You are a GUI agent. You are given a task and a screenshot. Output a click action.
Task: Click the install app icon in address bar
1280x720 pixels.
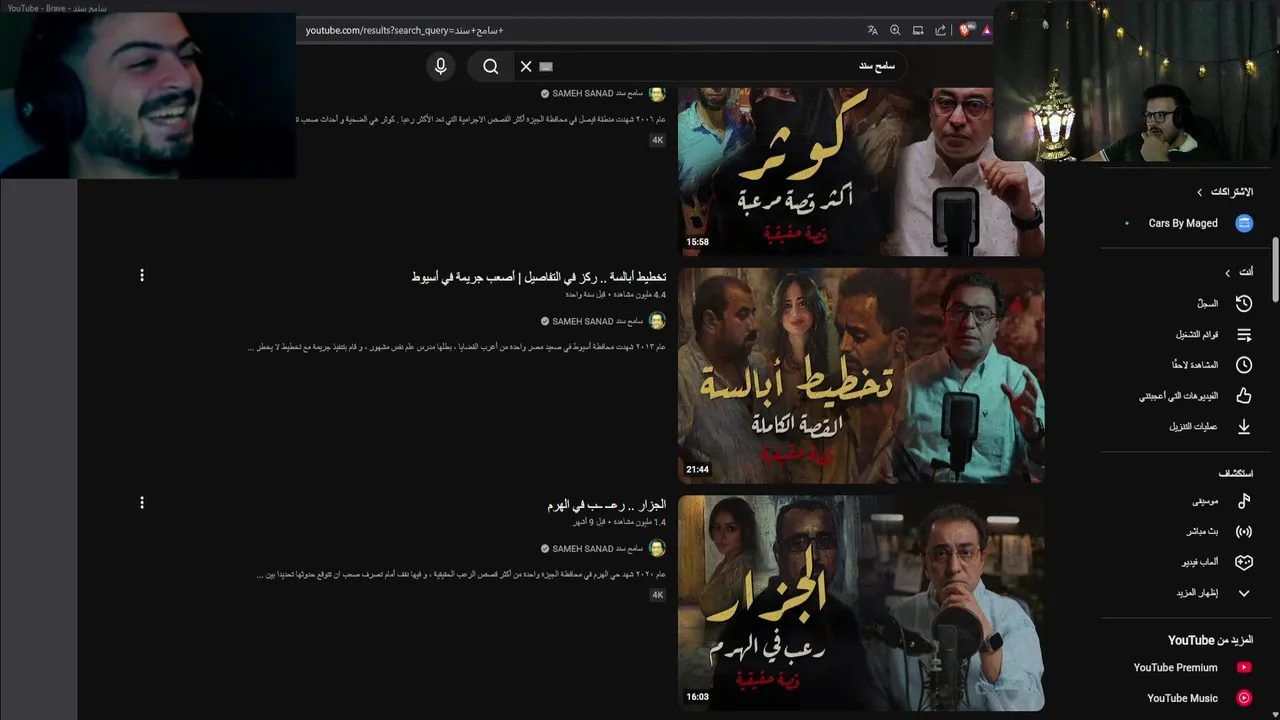tap(918, 30)
